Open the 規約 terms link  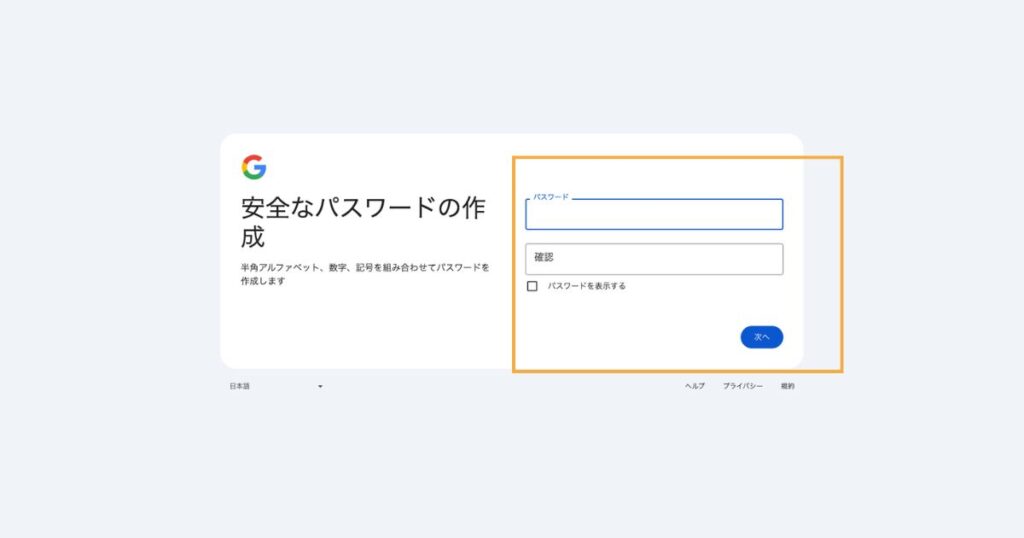pyautogui.click(x=788, y=387)
